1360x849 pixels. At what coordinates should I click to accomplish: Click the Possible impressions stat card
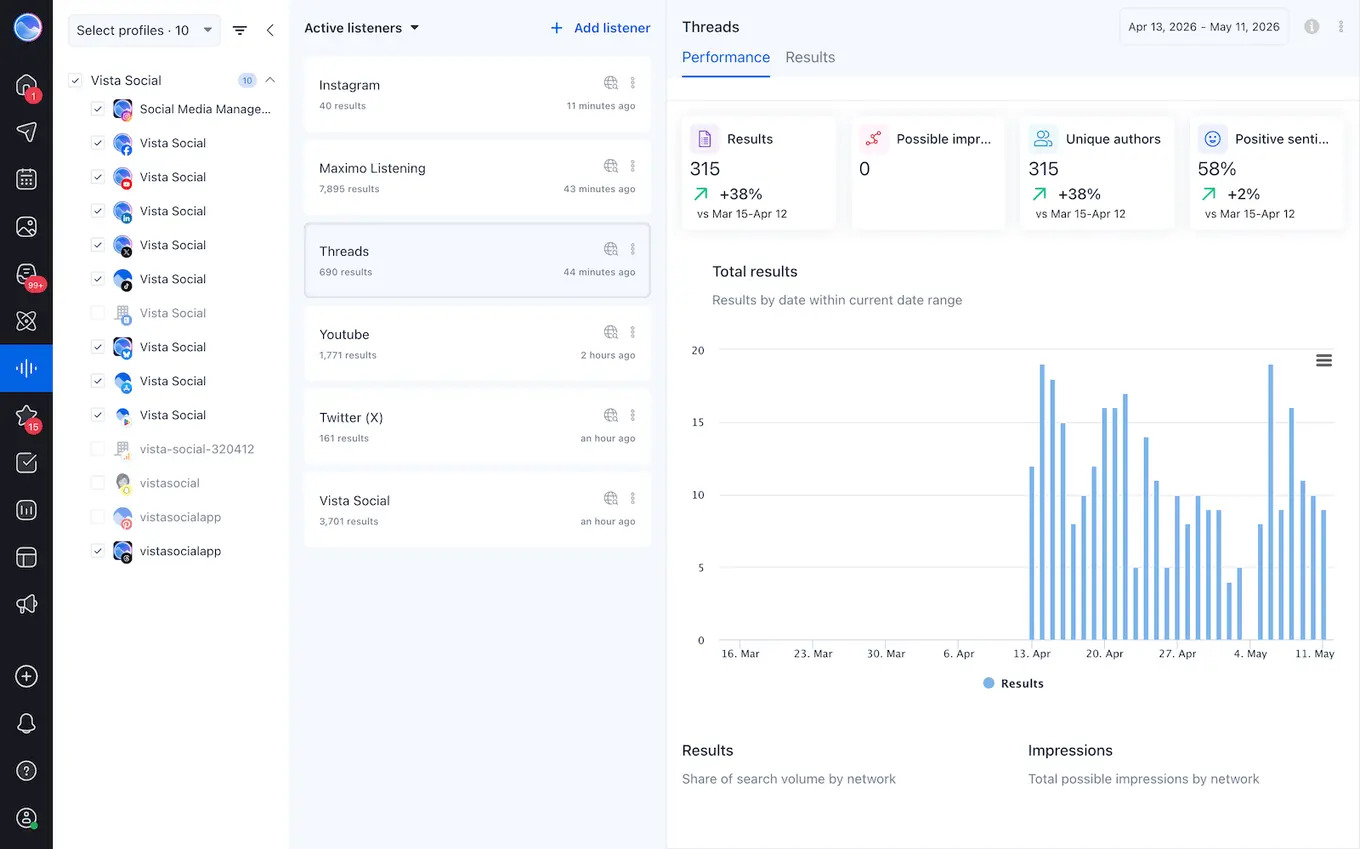tap(928, 173)
